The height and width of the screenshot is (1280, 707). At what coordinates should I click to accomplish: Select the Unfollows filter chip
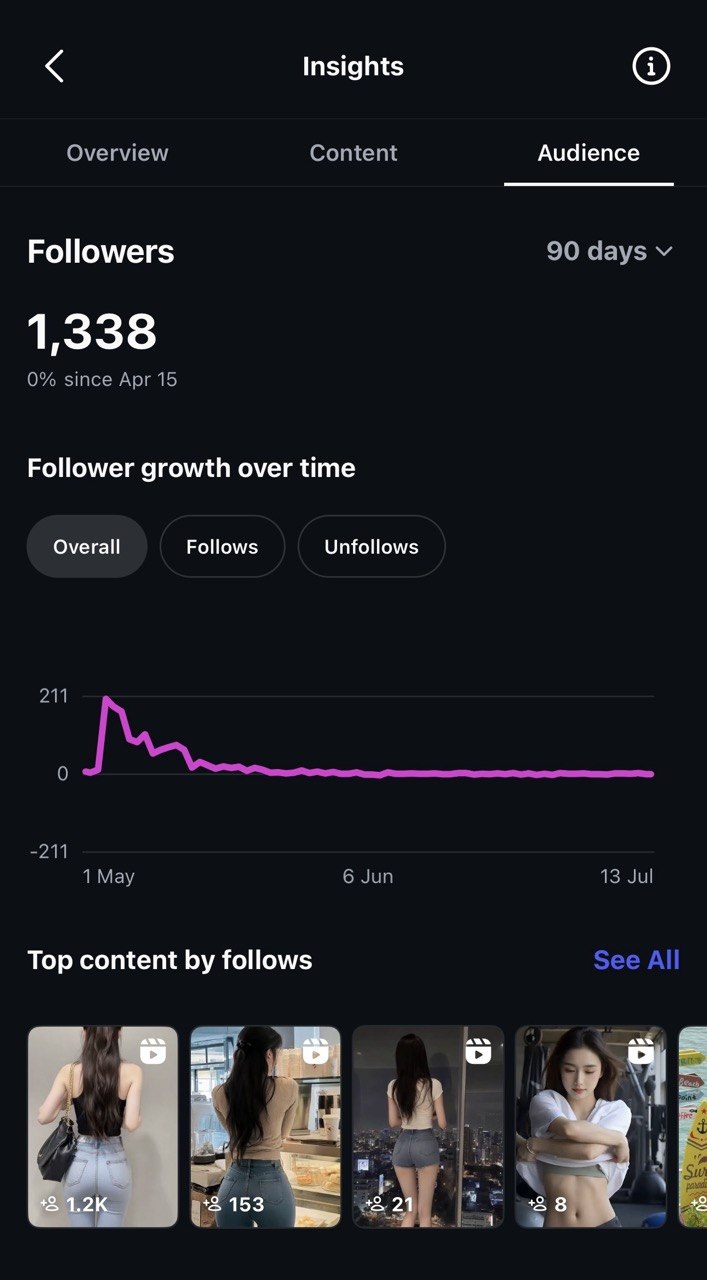click(x=372, y=546)
